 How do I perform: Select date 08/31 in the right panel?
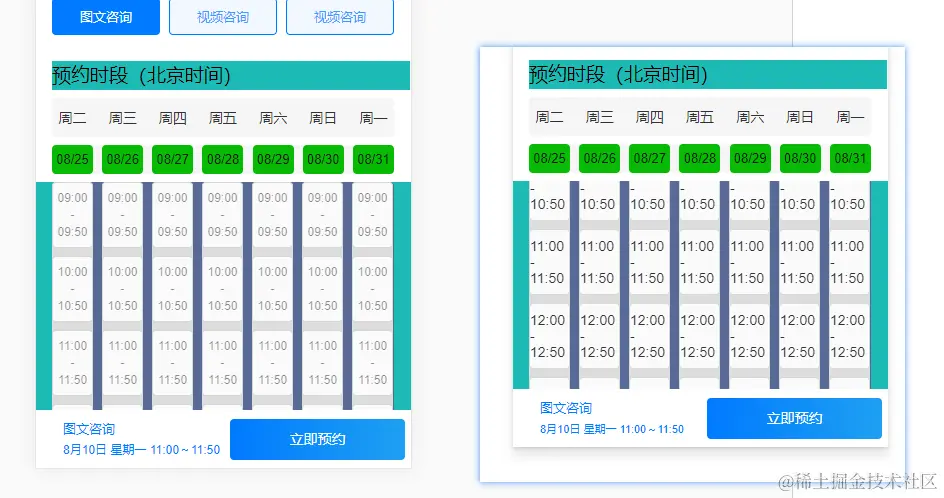(850, 158)
